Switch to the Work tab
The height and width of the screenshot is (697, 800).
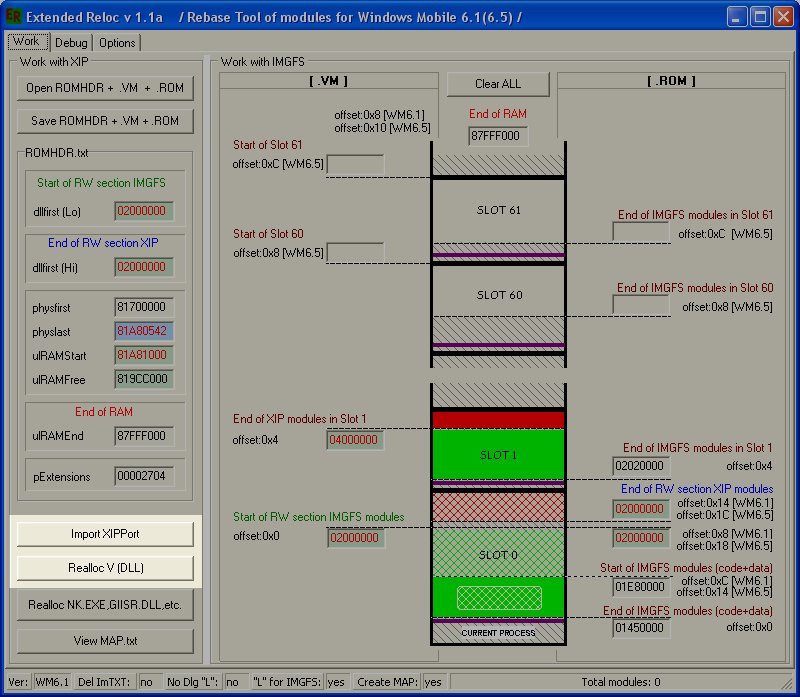click(x=28, y=41)
